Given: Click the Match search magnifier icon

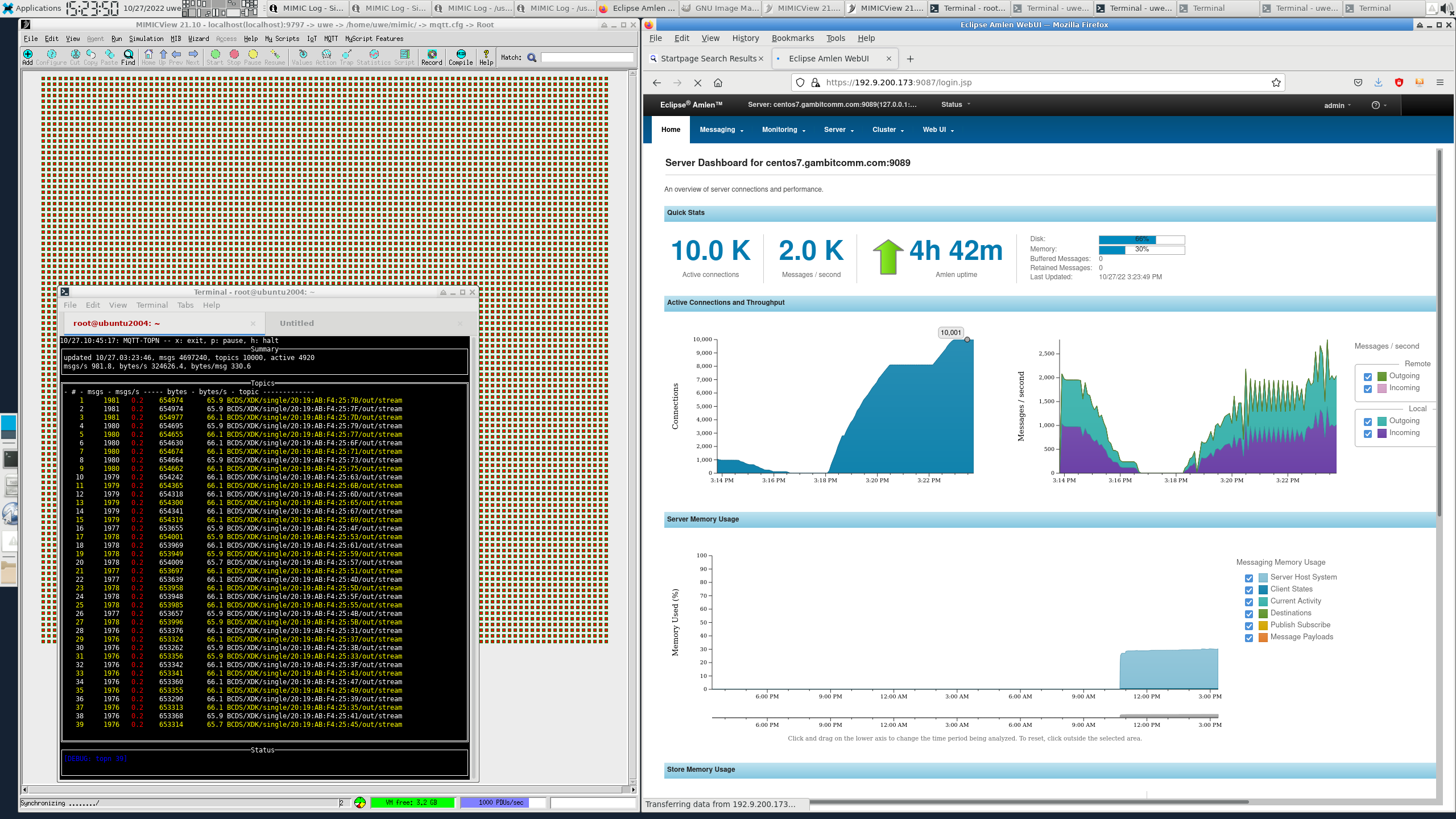Looking at the screenshot, I should (x=532, y=57).
